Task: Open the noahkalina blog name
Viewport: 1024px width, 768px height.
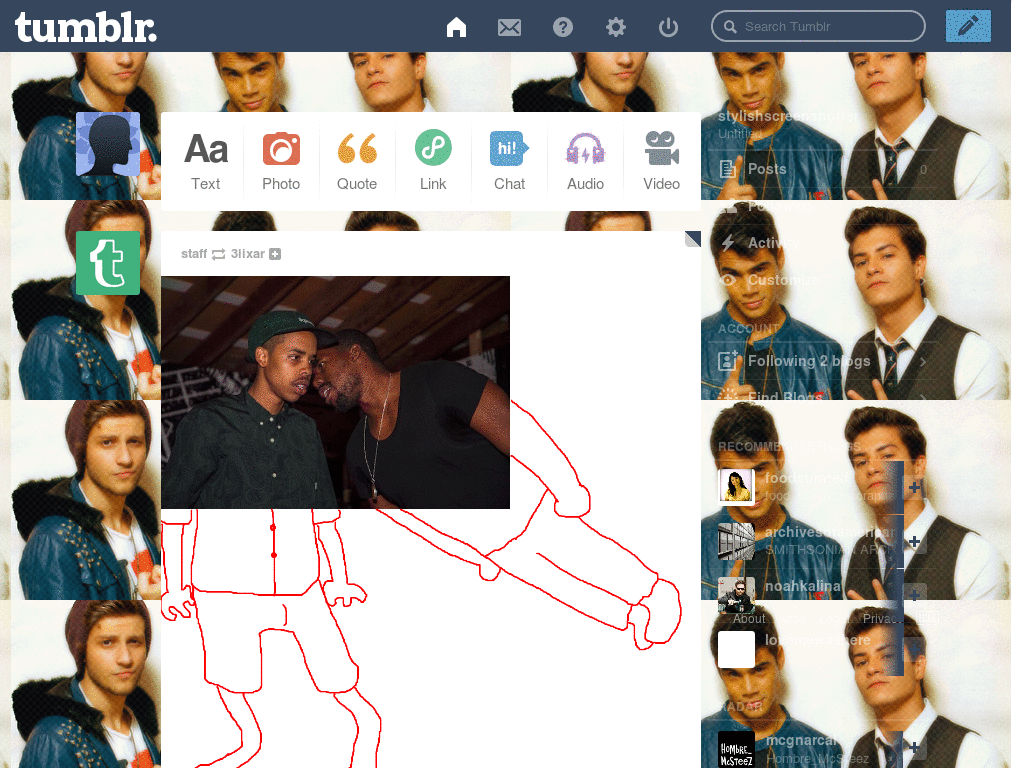Action: click(x=803, y=586)
